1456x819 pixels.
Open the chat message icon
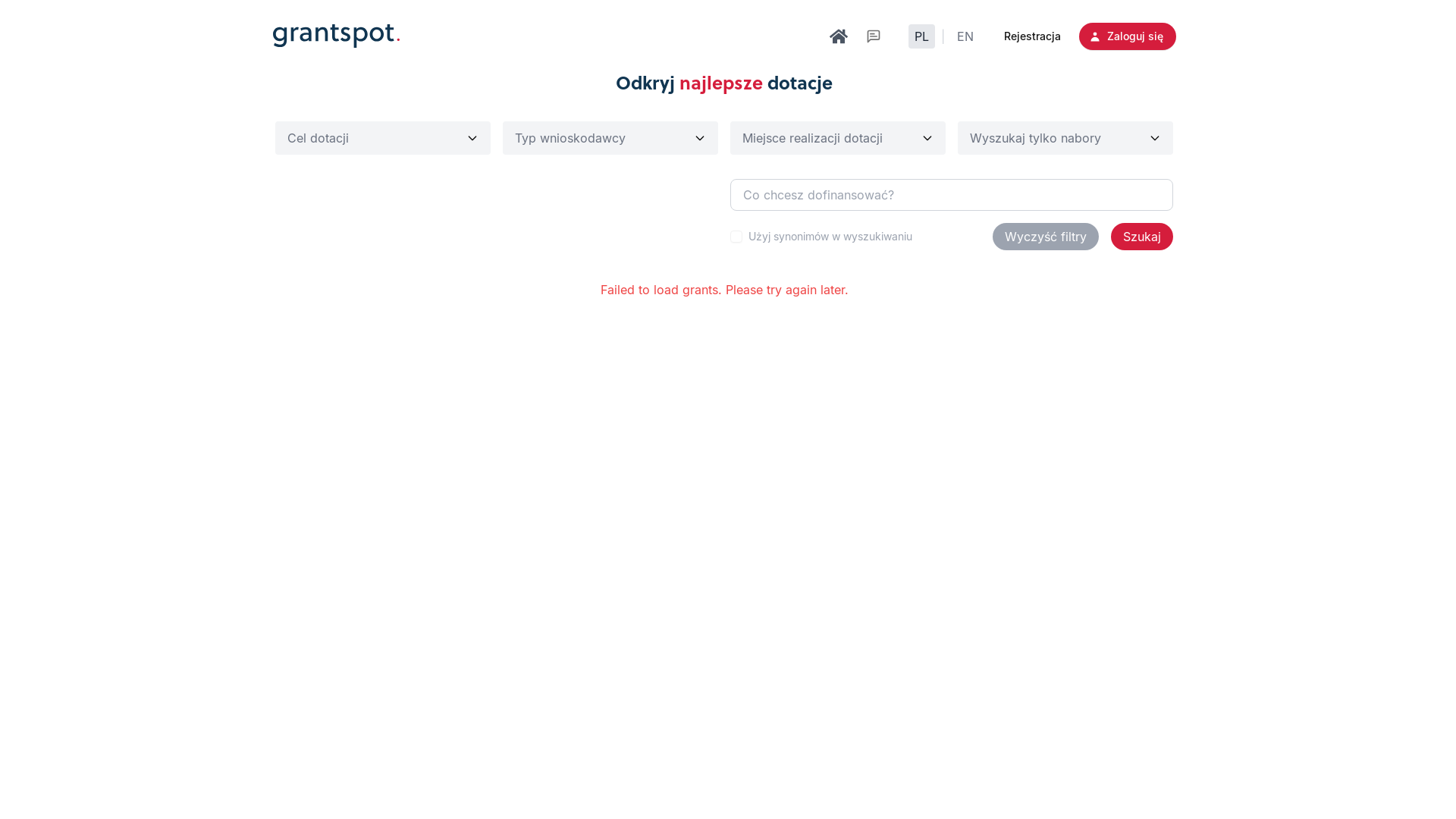[874, 36]
